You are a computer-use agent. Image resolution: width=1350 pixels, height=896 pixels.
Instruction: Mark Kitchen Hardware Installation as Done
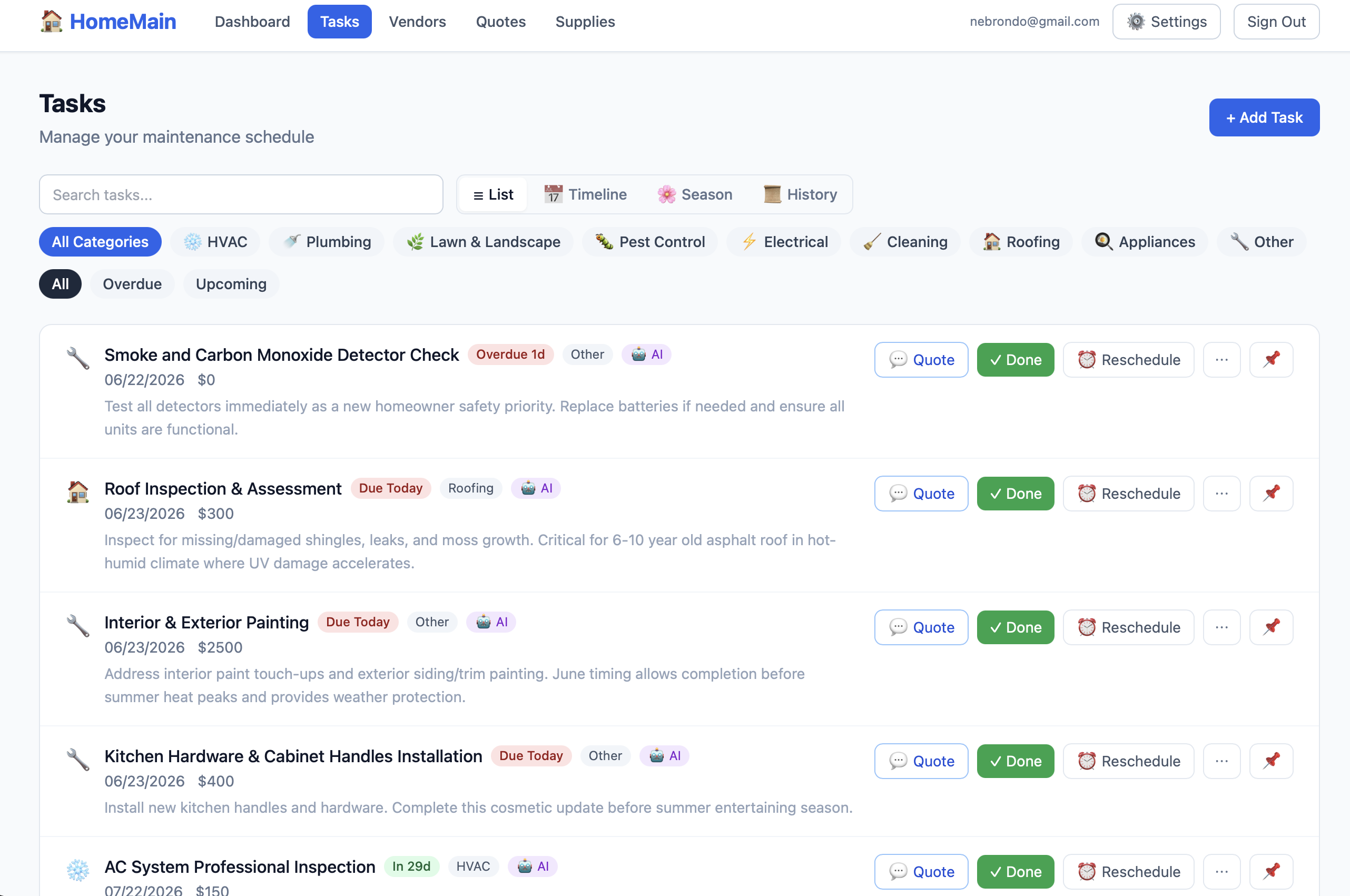(x=1015, y=761)
